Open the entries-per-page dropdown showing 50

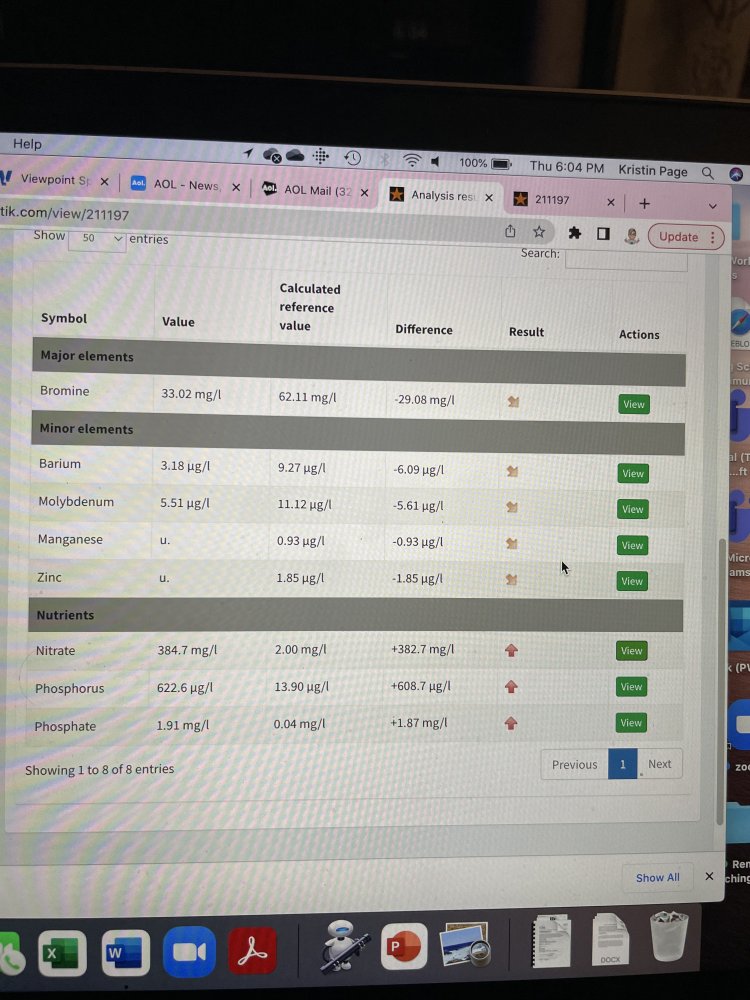pos(97,239)
